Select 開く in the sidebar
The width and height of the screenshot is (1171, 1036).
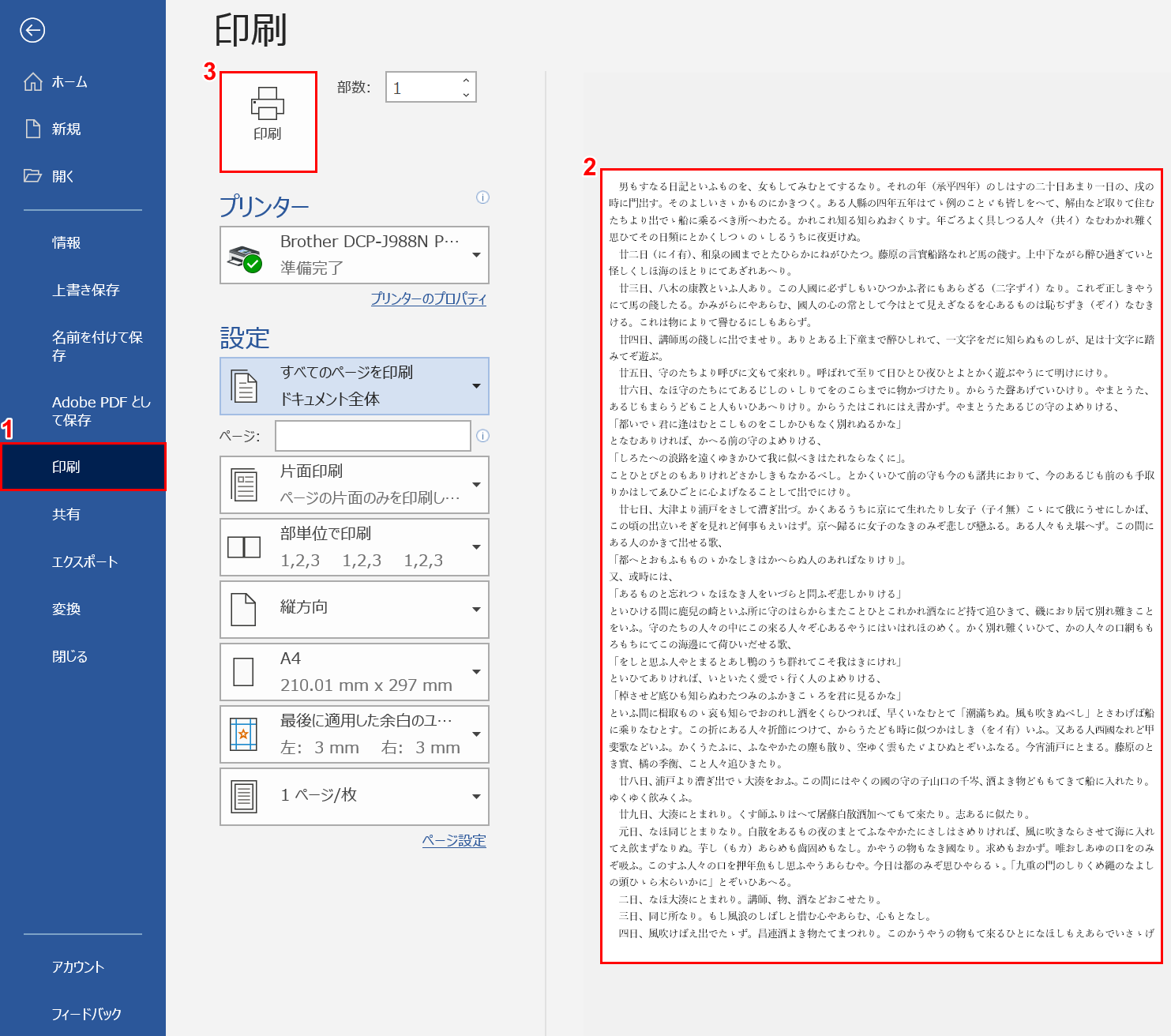[83, 176]
